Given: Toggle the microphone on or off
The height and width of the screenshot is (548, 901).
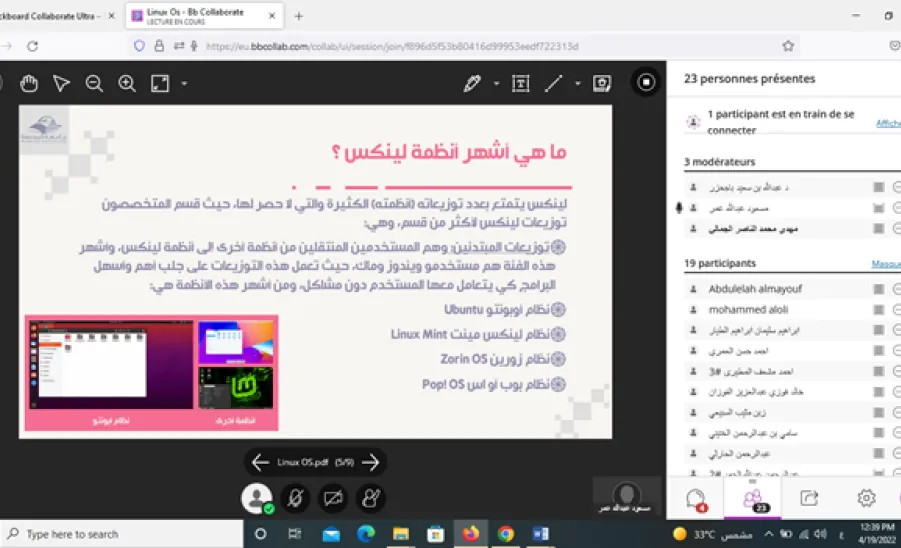Looking at the screenshot, I should tap(295, 498).
